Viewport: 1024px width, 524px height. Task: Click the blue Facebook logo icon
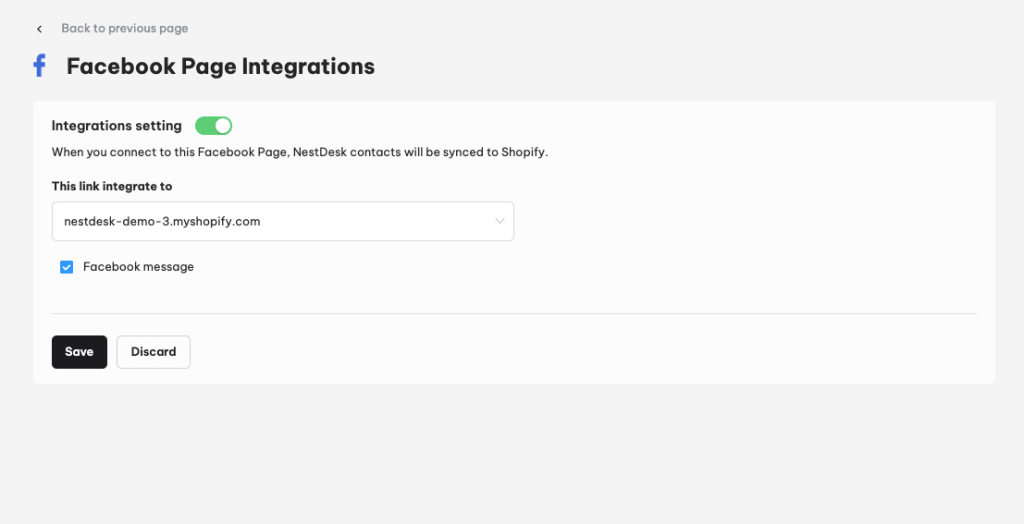[40, 66]
